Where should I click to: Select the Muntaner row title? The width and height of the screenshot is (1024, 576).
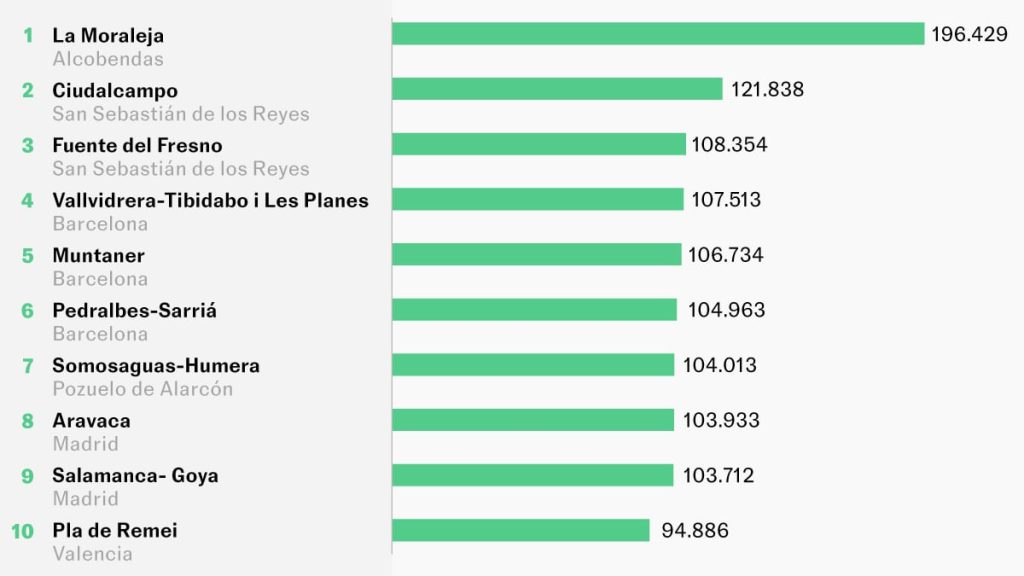pos(98,256)
